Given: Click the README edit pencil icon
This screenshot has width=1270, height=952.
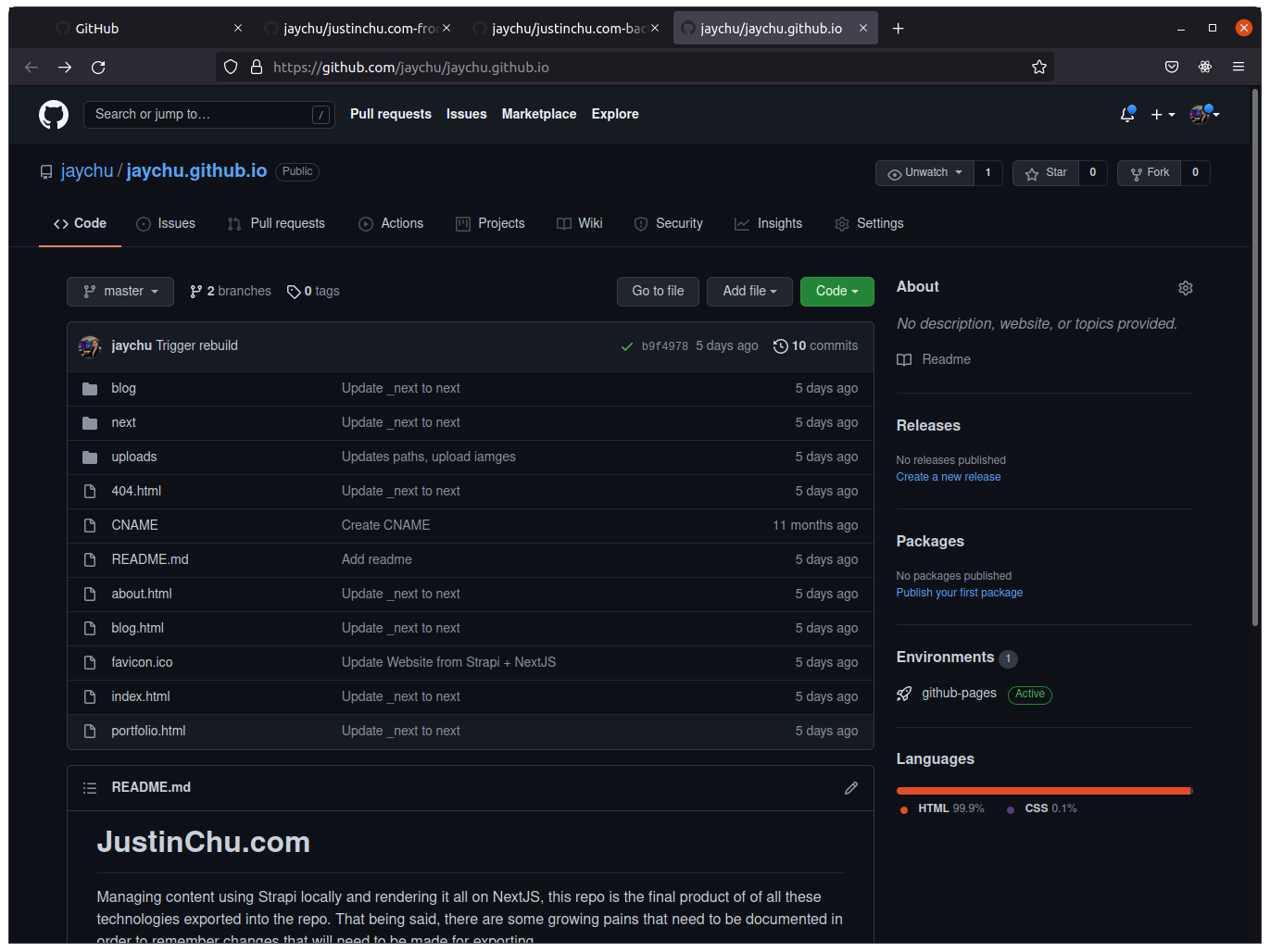Looking at the screenshot, I should [851, 788].
